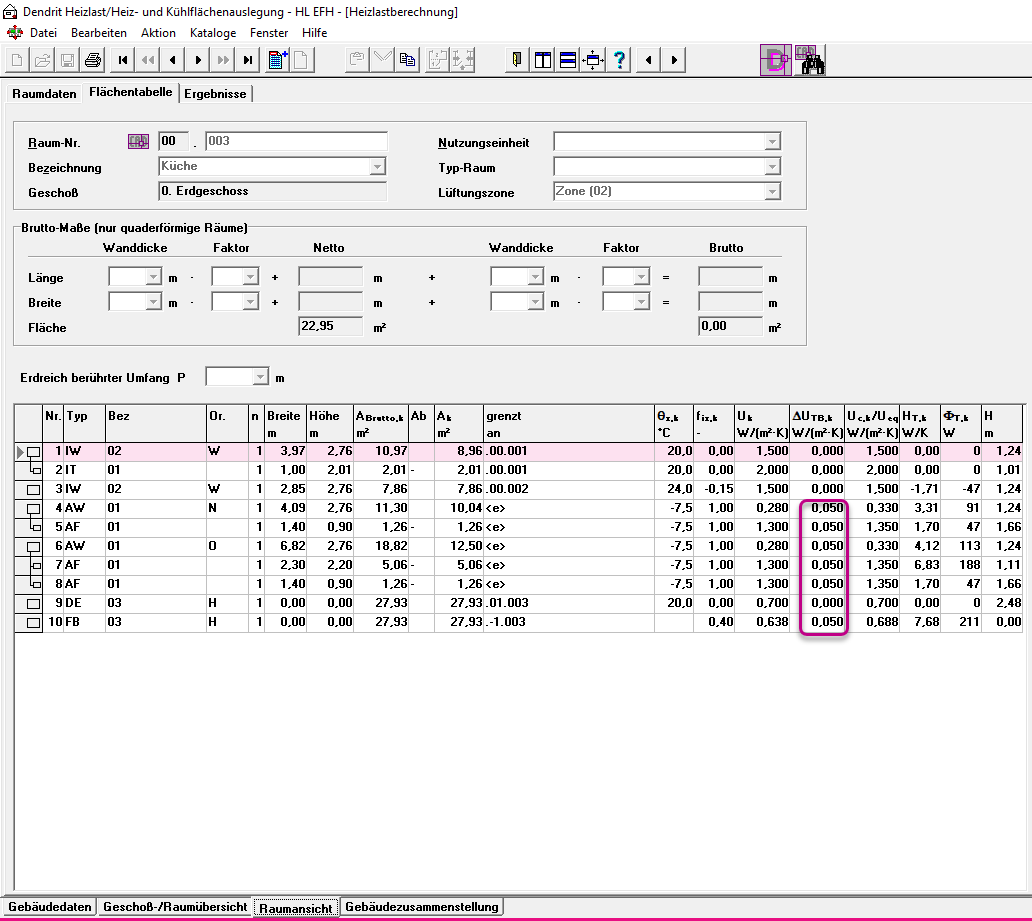Select row header of row 10 FB
The width and height of the screenshot is (1032, 921).
coord(29,623)
